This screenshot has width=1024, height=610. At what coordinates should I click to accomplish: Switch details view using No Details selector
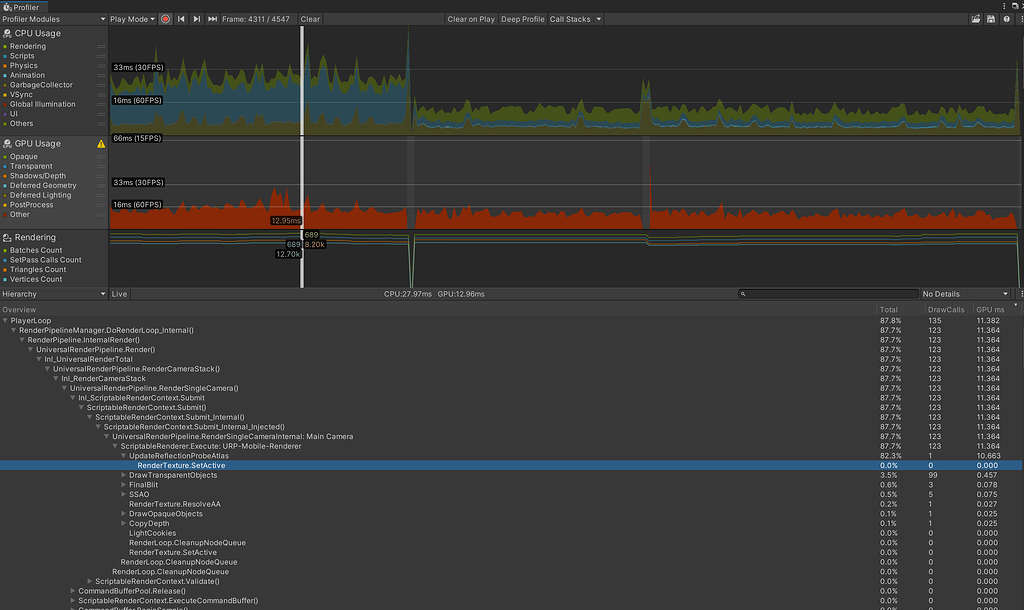[962, 293]
